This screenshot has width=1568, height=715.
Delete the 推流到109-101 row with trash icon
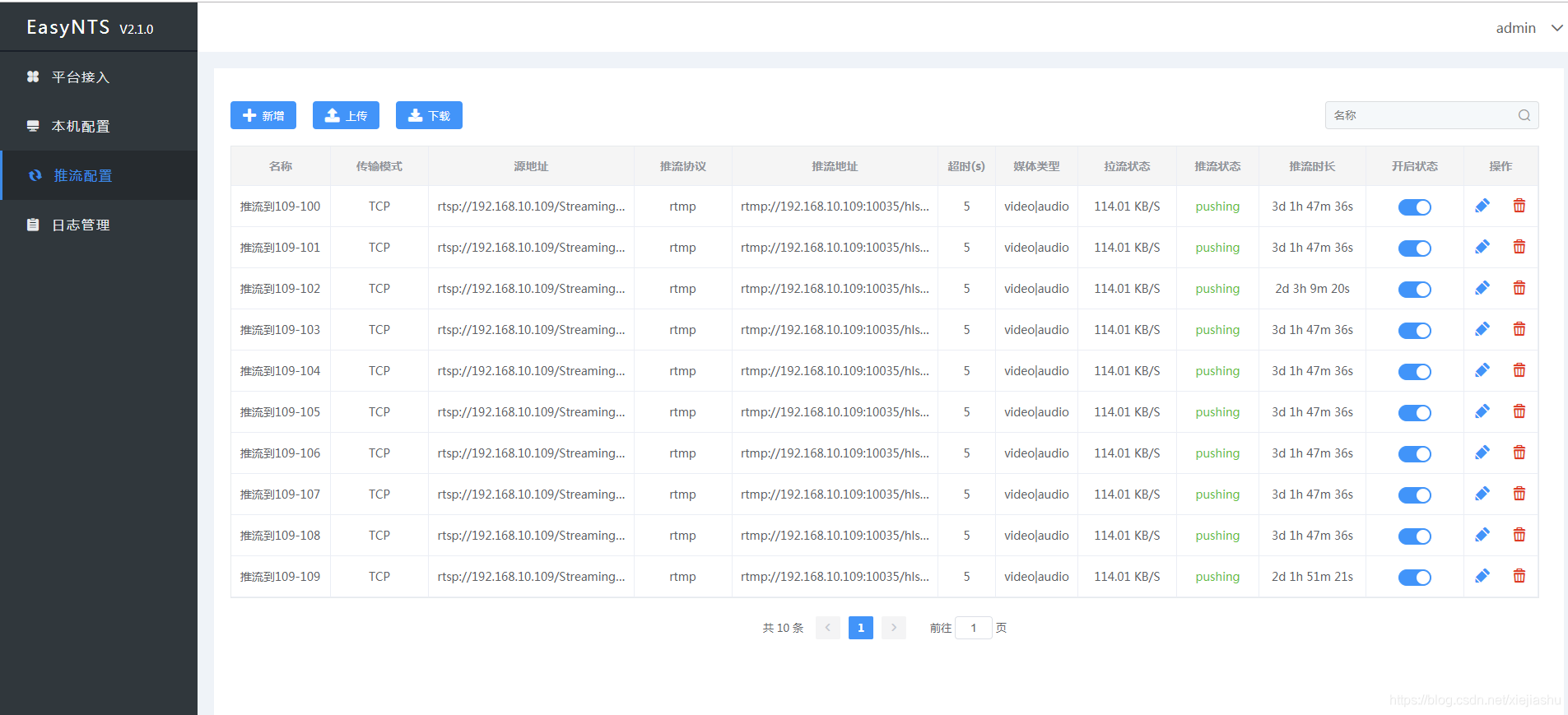tap(1519, 247)
